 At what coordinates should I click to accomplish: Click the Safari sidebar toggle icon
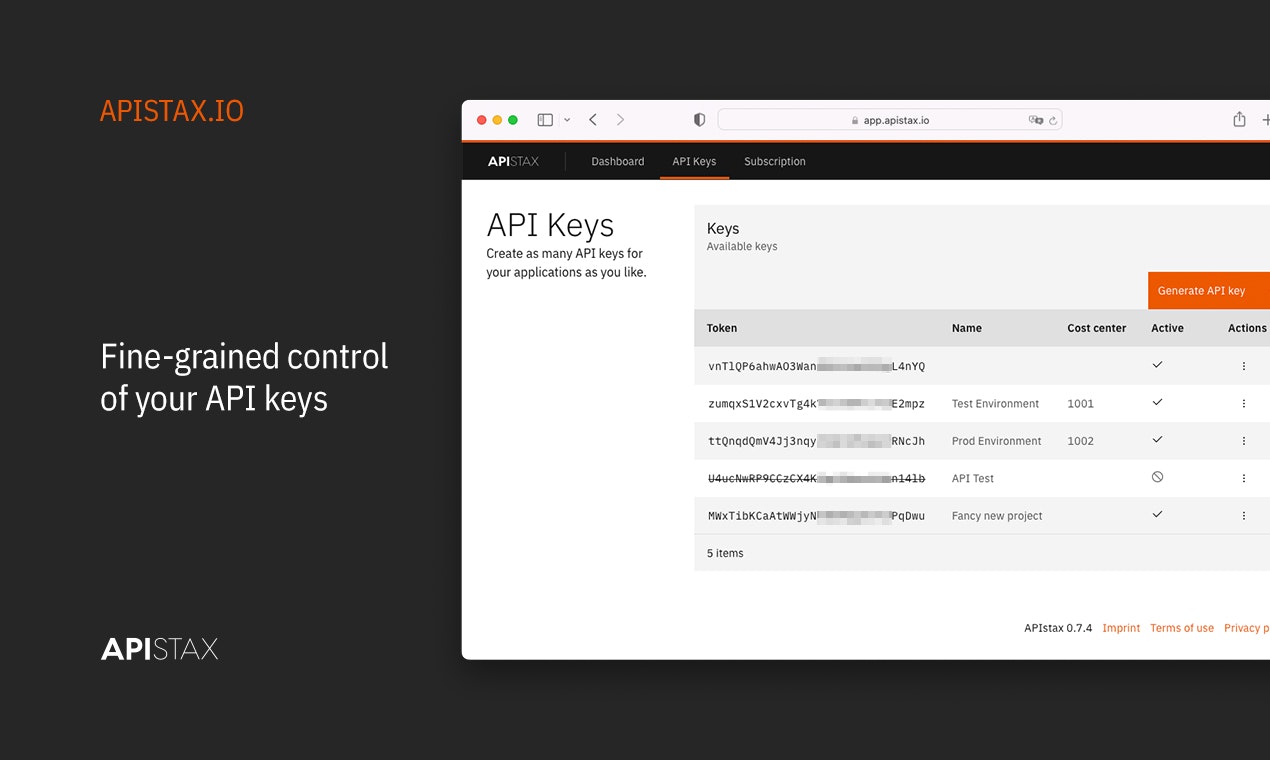coord(545,120)
